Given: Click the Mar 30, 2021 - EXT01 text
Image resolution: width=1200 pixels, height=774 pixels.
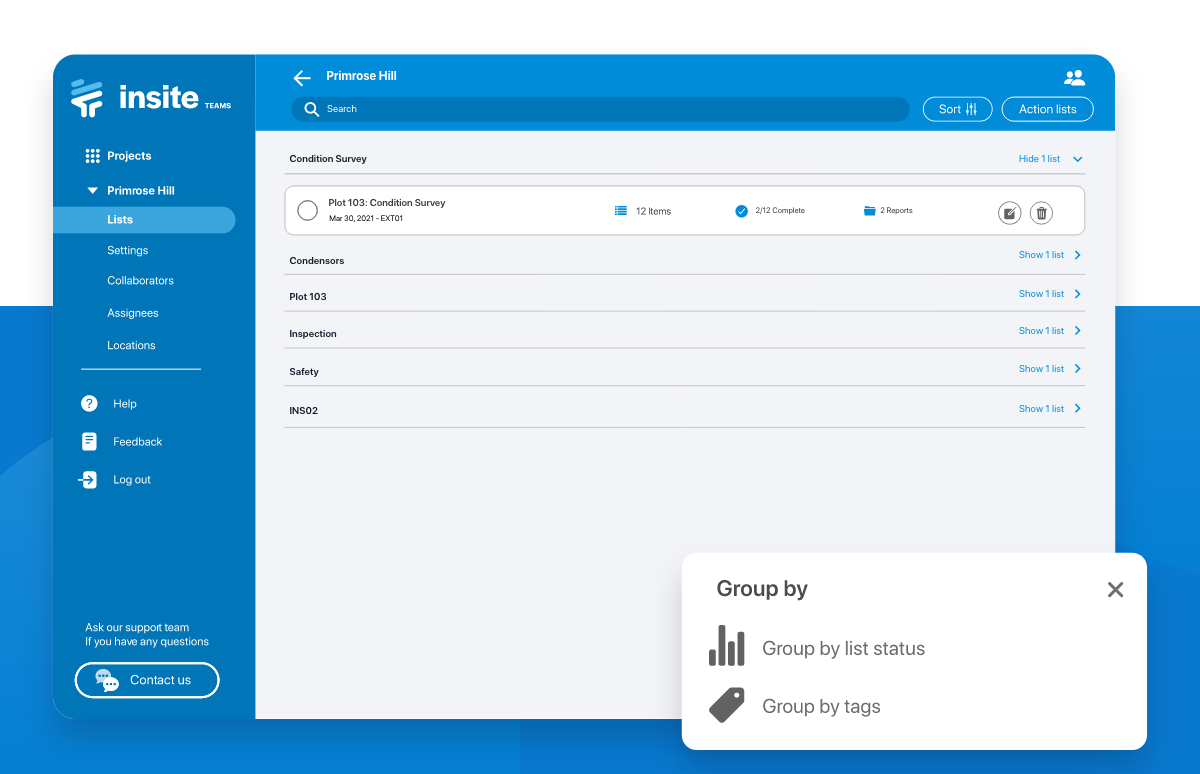Looking at the screenshot, I should [x=366, y=218].
